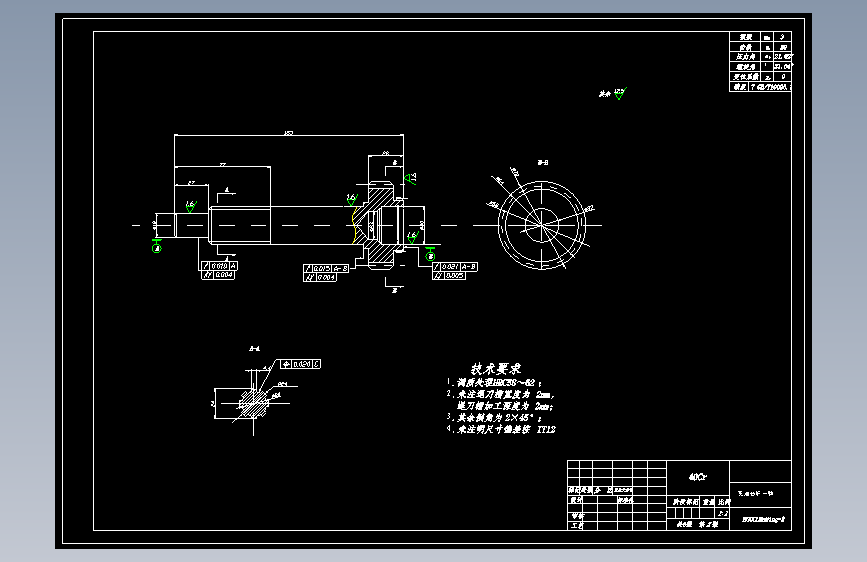
Task: Click the value '0' in the gear parameter table
Action: [782, 77]
